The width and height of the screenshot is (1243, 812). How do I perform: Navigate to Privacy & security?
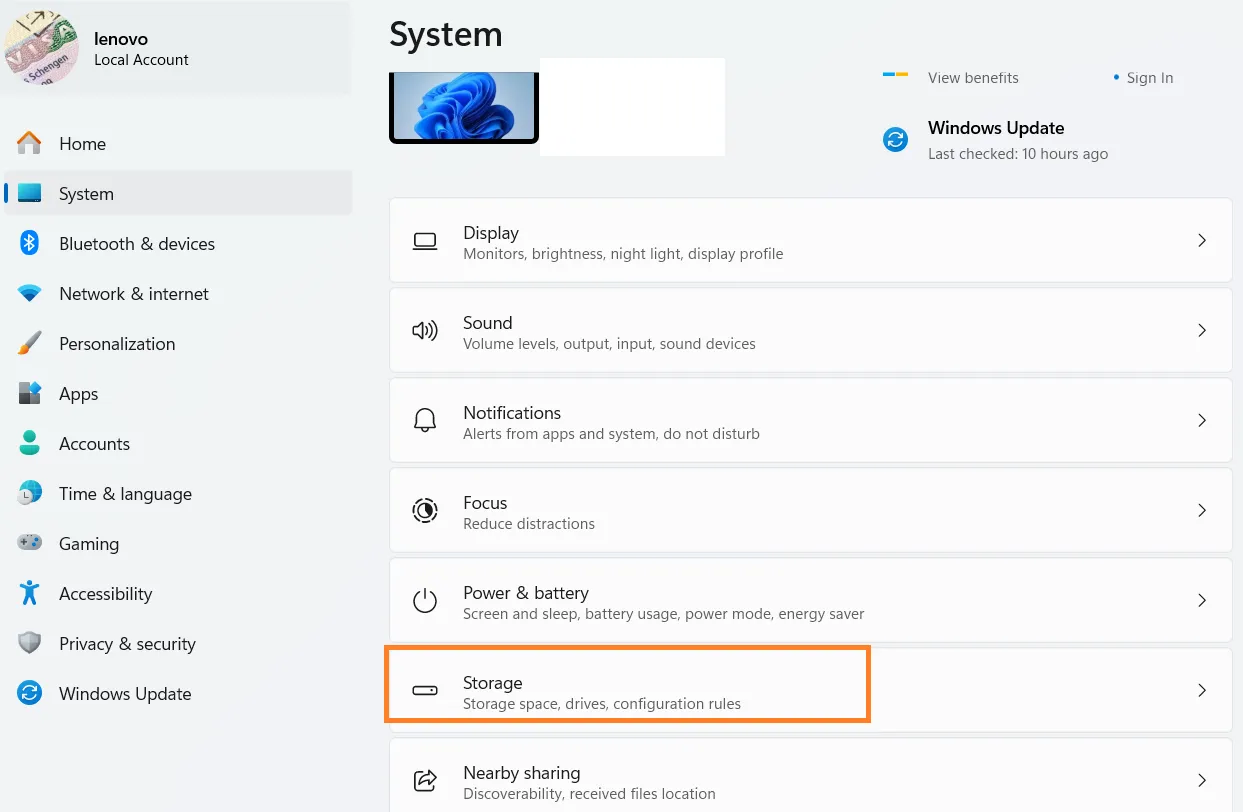pos(127,643)
